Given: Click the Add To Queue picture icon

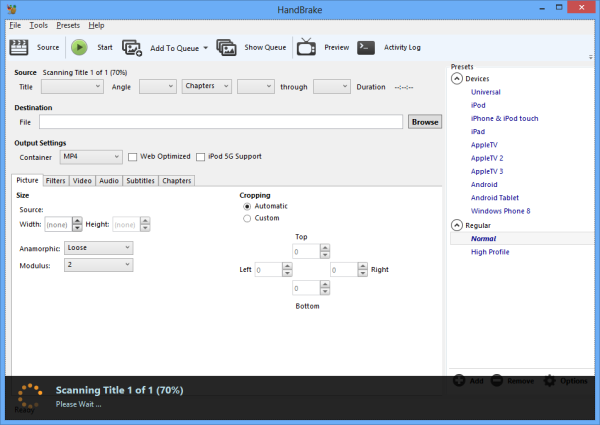Looking at the screenshot, I should [132, 48].
